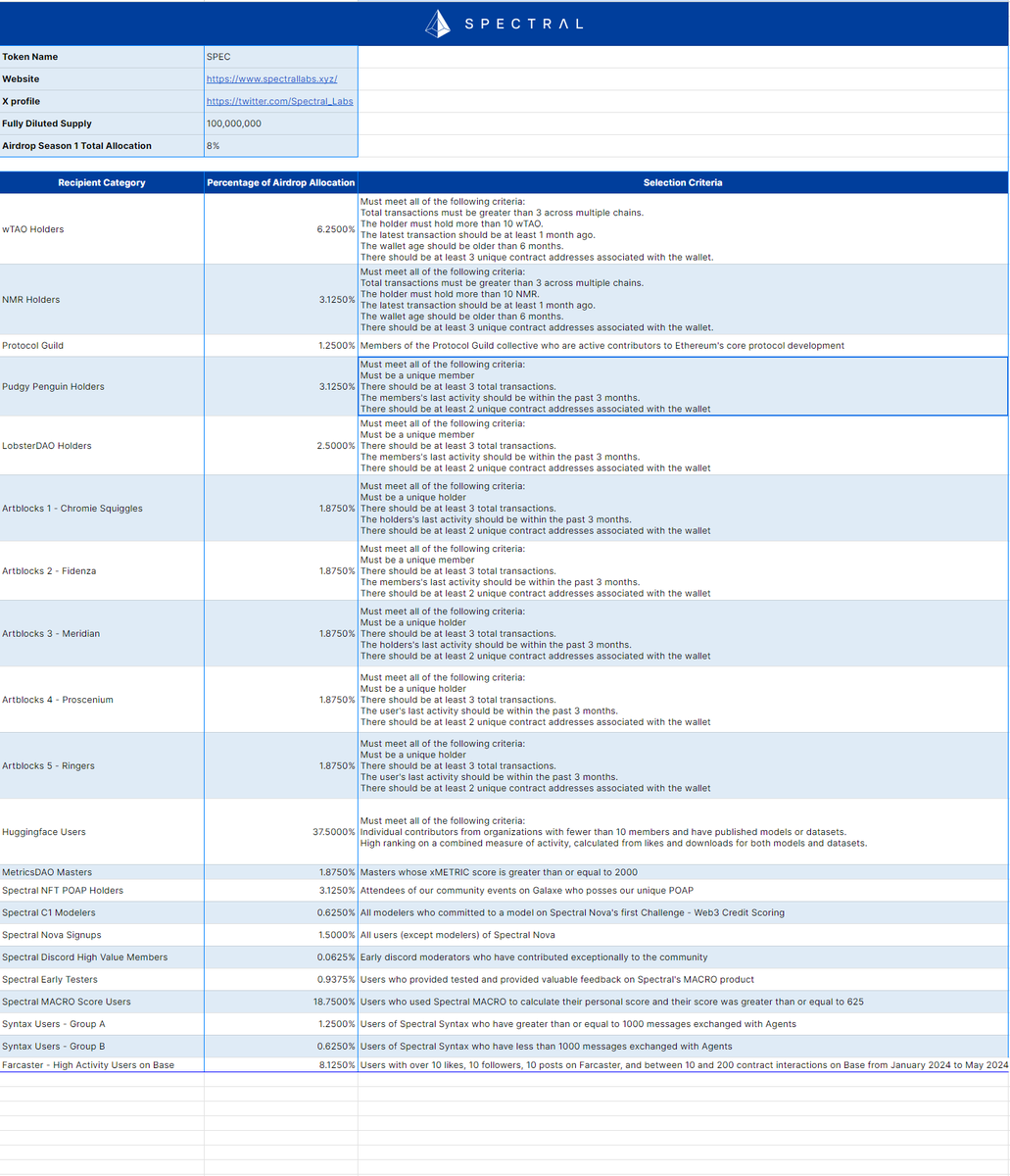Select the 'Website' label cell
This screenshot has height=1176, width=1010.
102,79
